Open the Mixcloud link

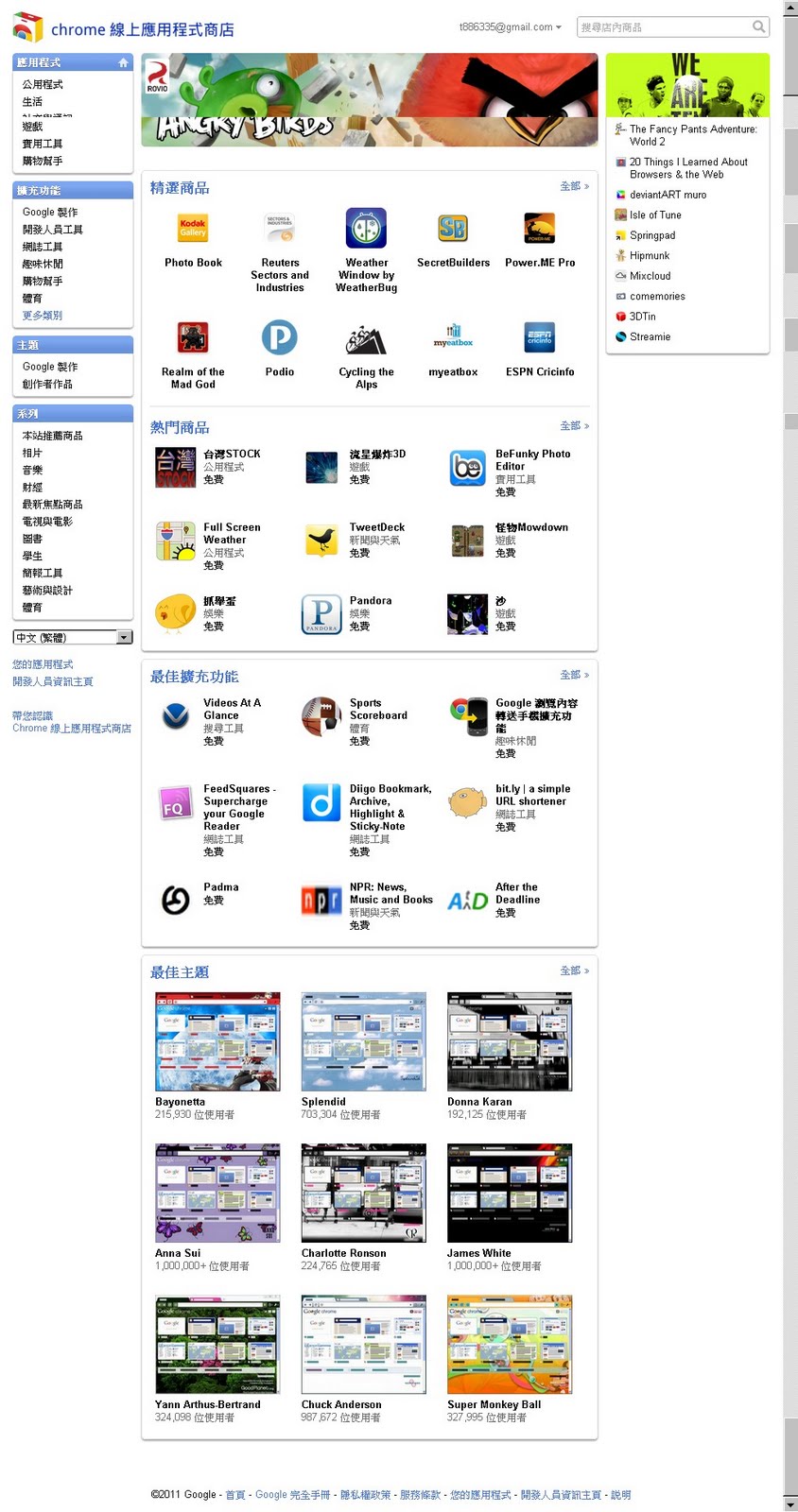click(x=650, y=276)
